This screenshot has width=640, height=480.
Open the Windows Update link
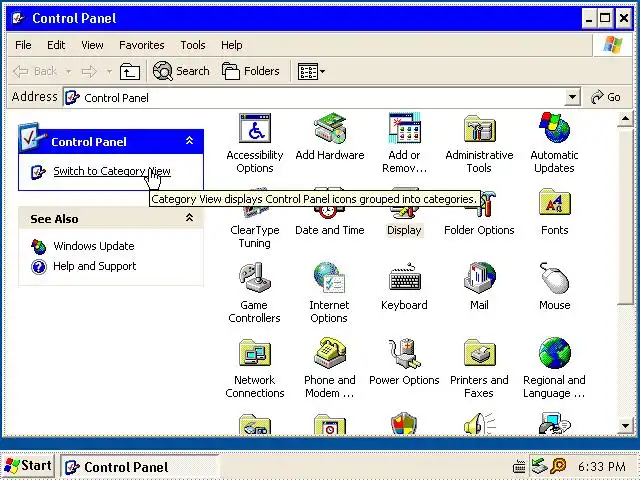pos(93,246)
